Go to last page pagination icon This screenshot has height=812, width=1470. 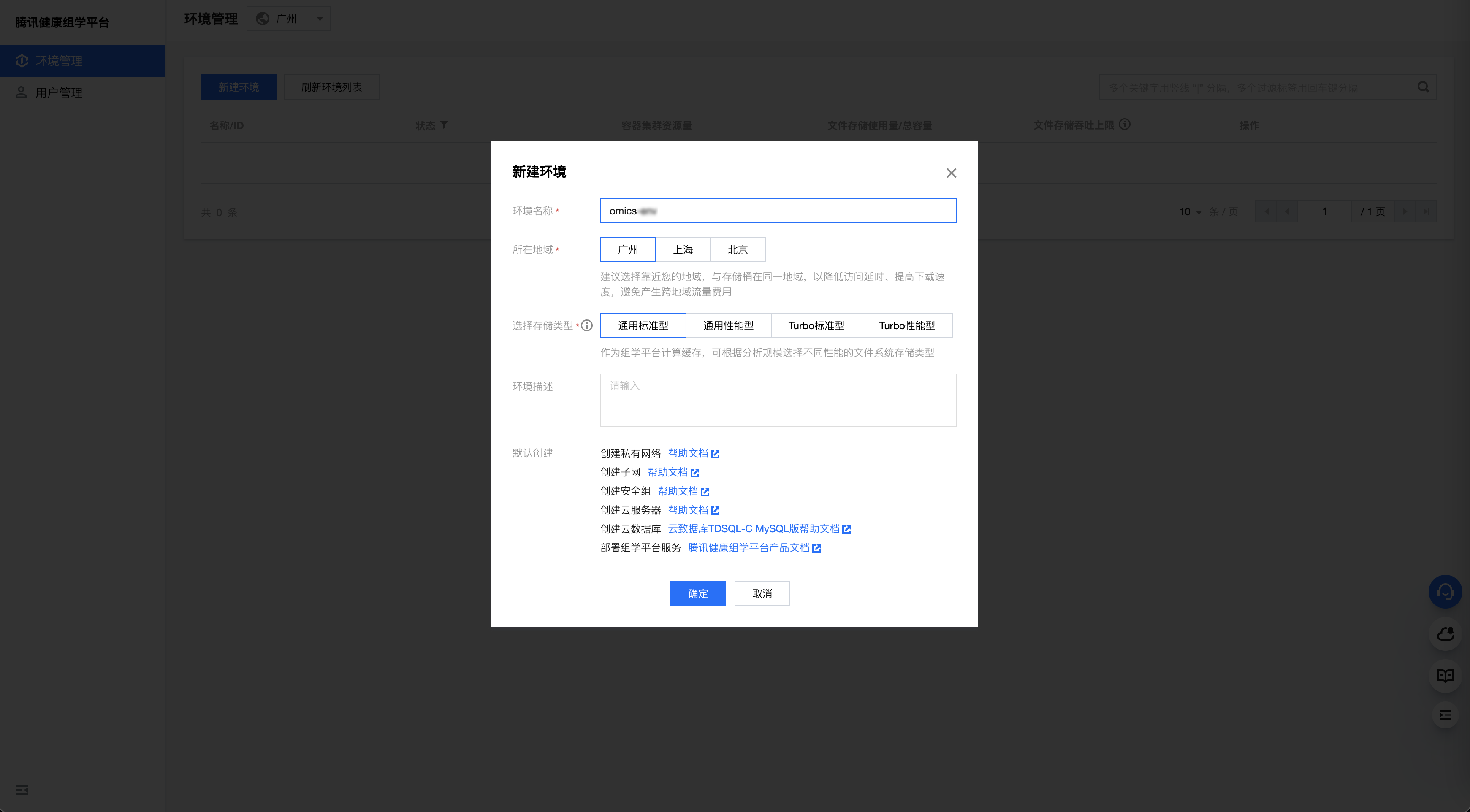click(1426, 212)
